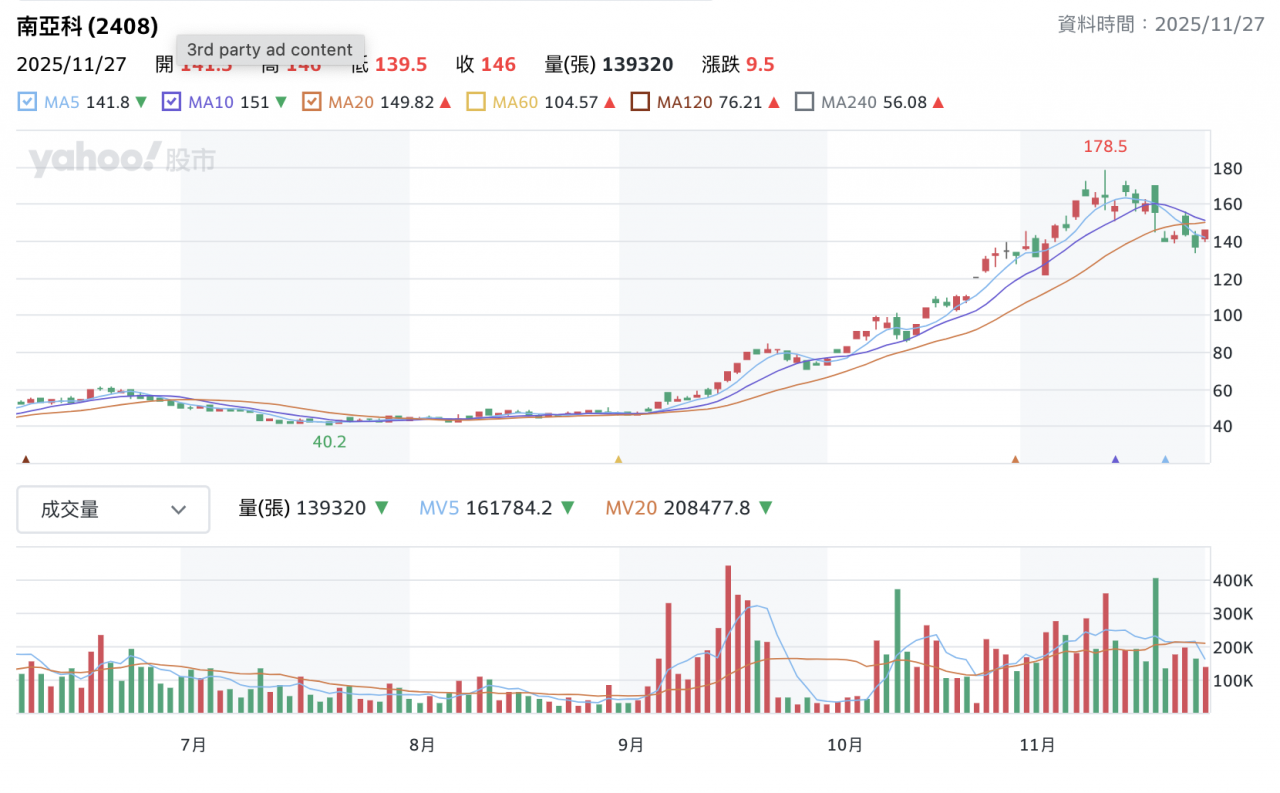Click the red up arrow beside MA240 value
Screen dimensions: 1280x793
tap(938, 102)
